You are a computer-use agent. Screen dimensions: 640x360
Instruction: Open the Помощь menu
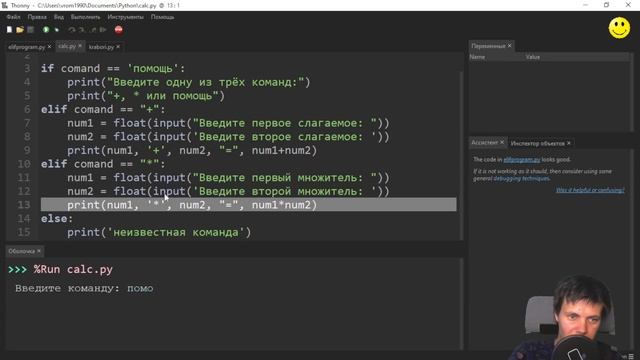pyautogui.click(x=162, y=17)
